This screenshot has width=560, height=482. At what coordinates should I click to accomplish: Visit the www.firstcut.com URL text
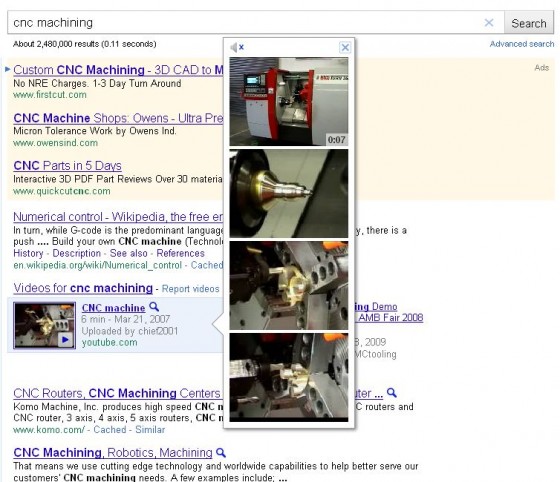50,95
